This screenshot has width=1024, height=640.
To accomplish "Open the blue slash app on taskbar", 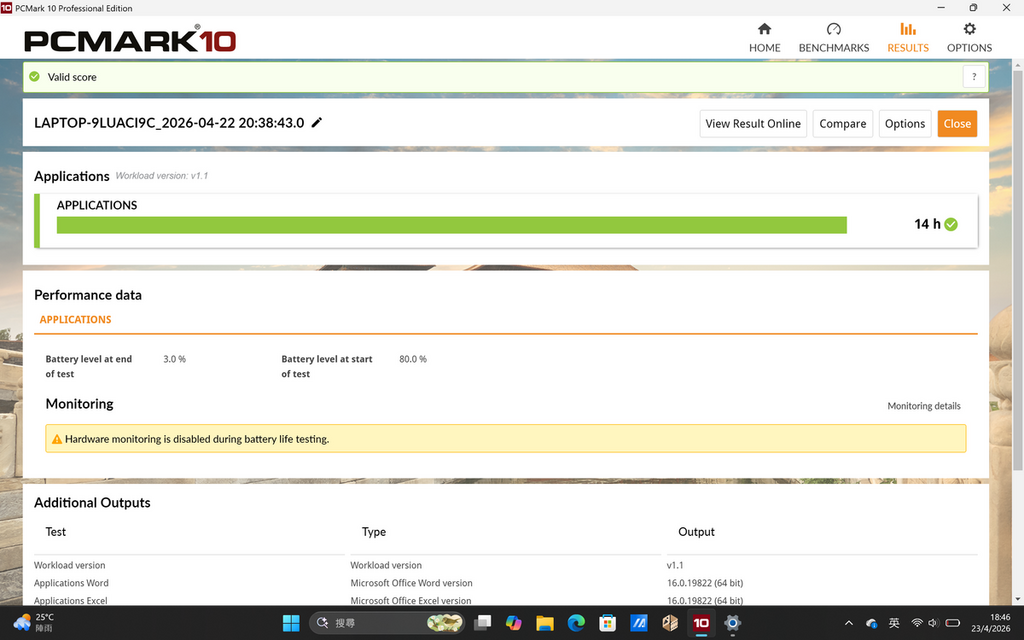I will point(639,623).
